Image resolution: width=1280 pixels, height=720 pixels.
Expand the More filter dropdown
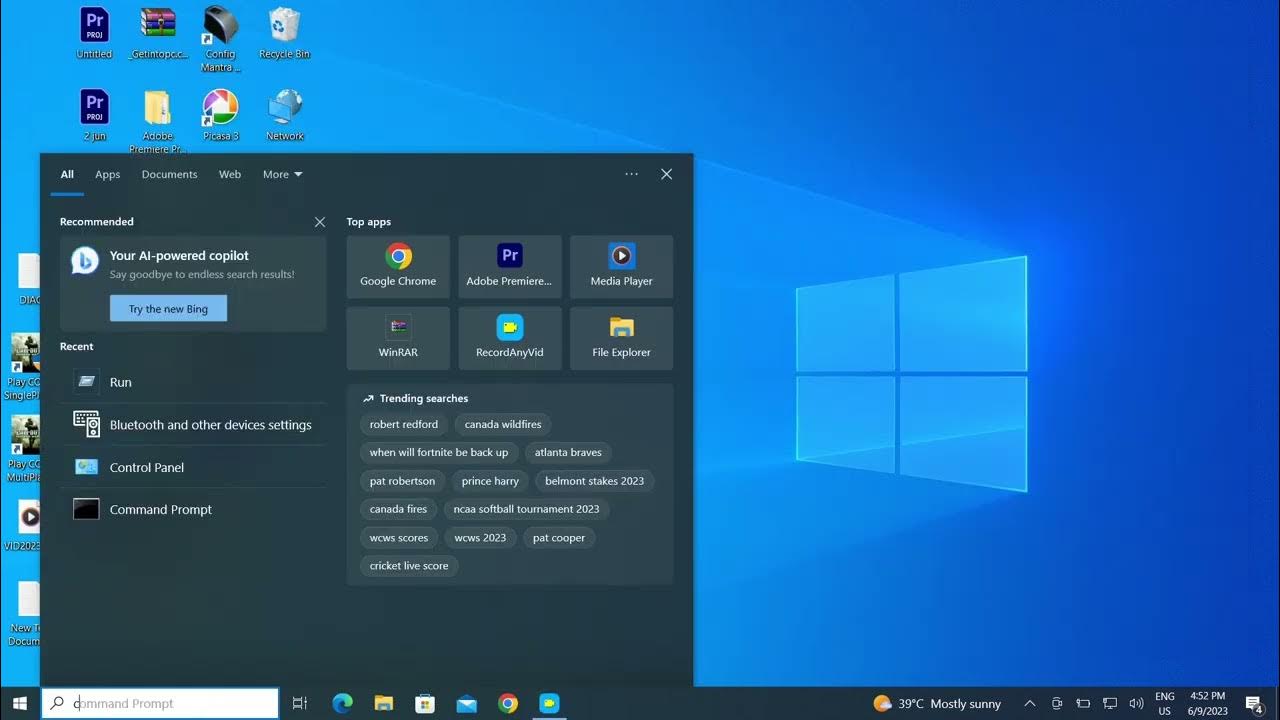[282, 174]
